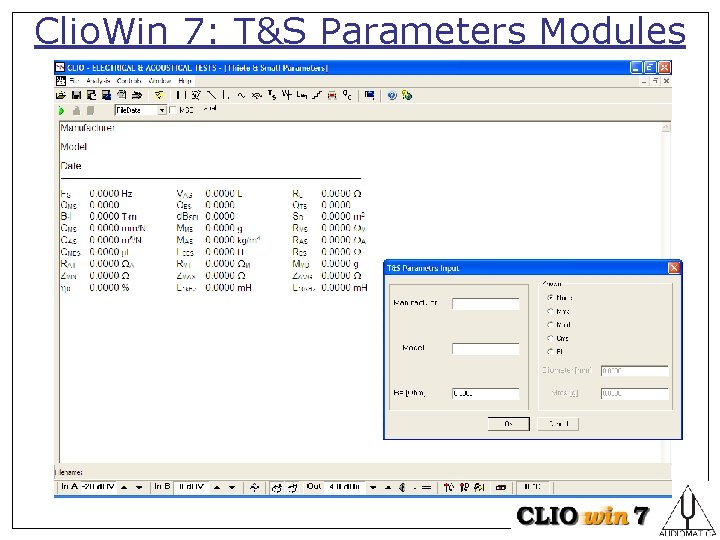This screenshot has width=720, height=540.
Task: Open the Window menu
Action: click(160, 81)
